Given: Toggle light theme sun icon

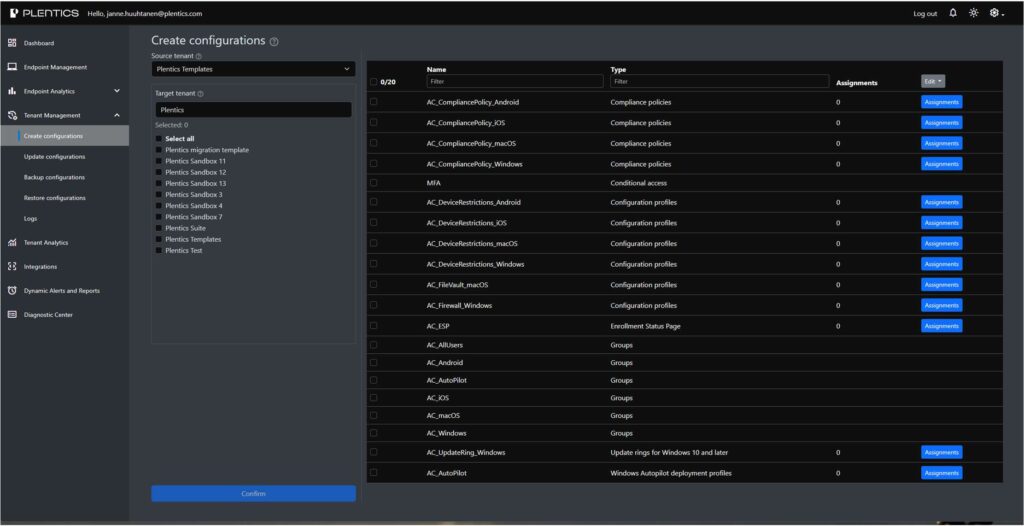Looking at the screenshot, I should coord(973,13).
